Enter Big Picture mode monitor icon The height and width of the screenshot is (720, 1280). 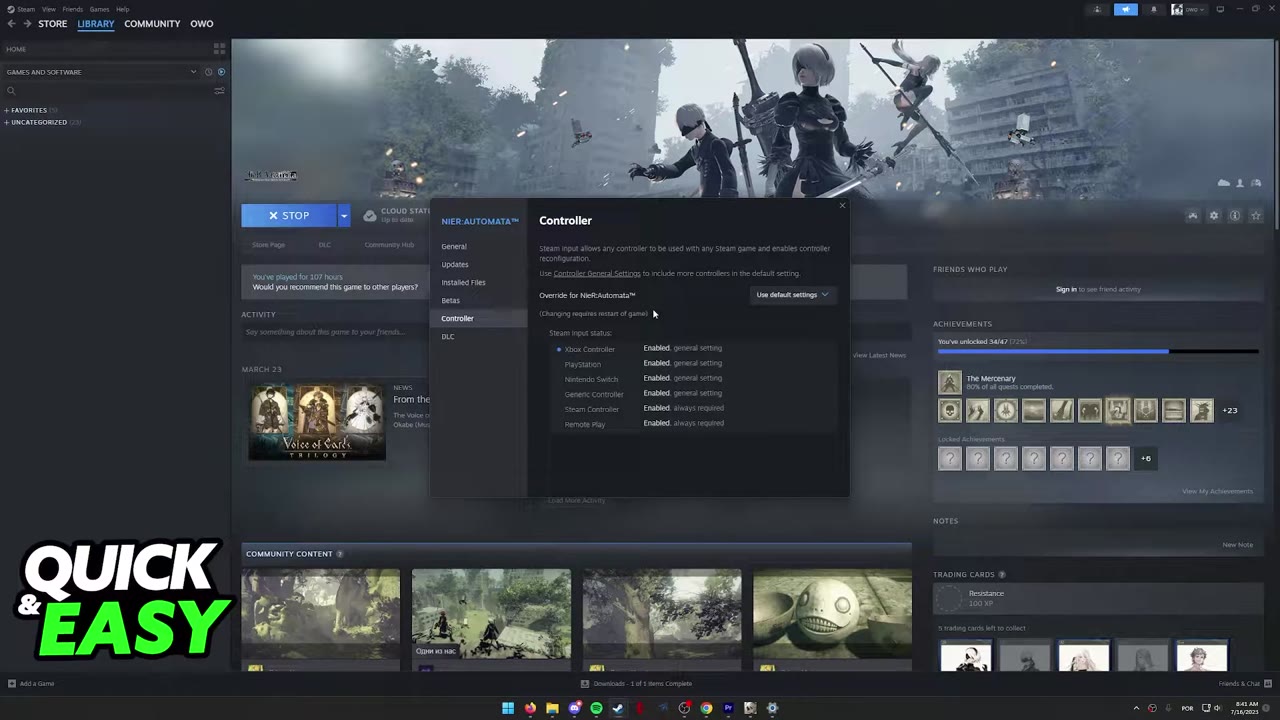[x=1220, y=9]
